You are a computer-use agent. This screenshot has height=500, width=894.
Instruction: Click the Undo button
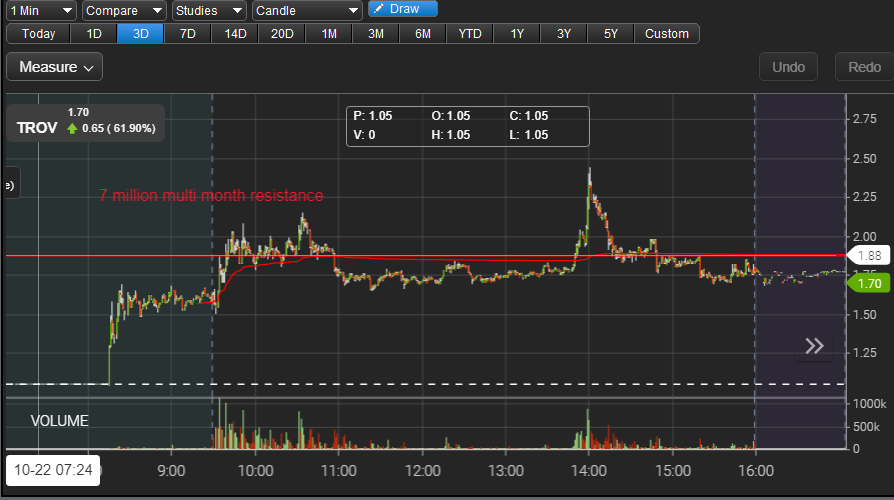click(789, 67)
